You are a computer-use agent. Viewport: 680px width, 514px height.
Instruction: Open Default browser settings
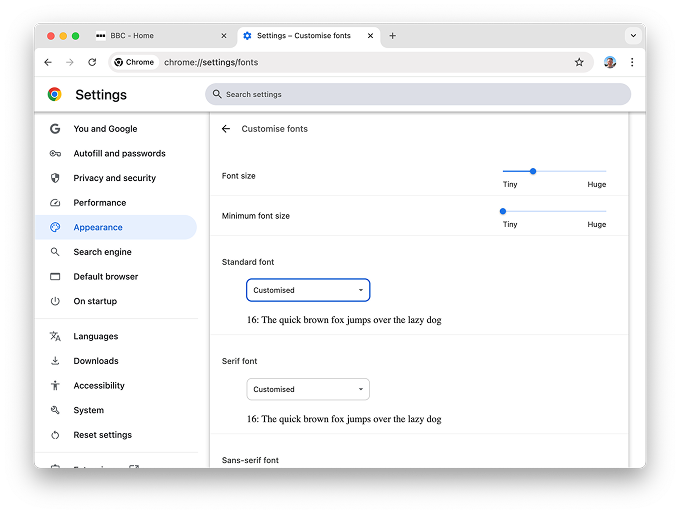pos(116,277)
